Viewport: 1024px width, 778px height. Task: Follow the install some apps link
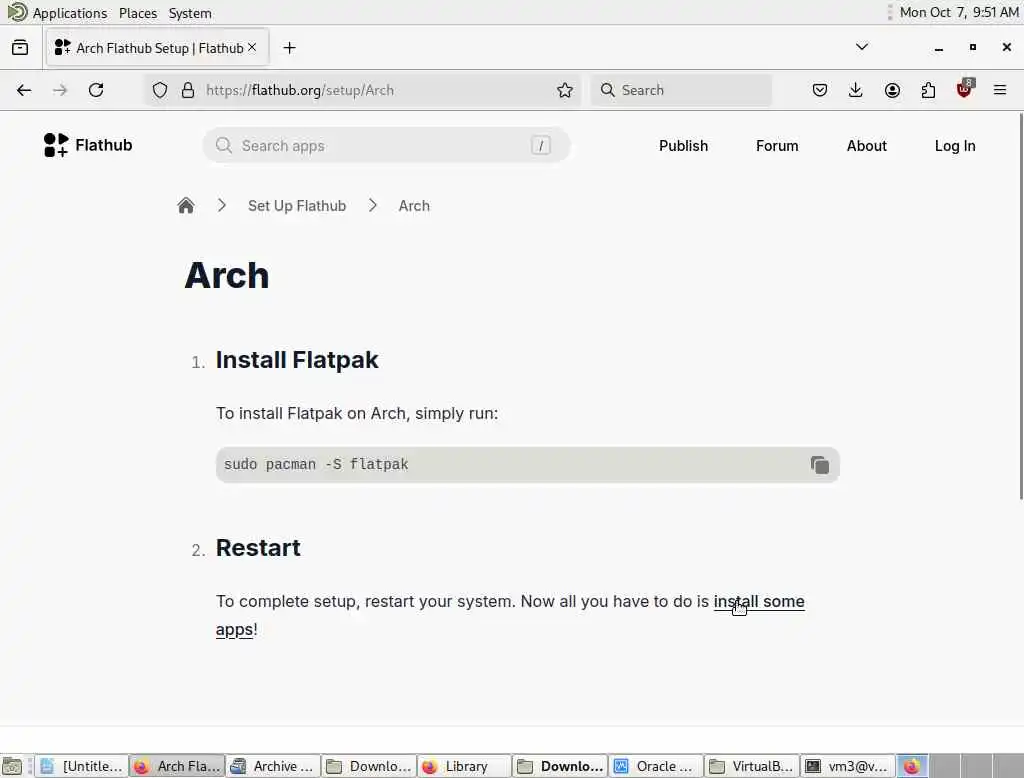pyautogui.click(x=759, y=601)
